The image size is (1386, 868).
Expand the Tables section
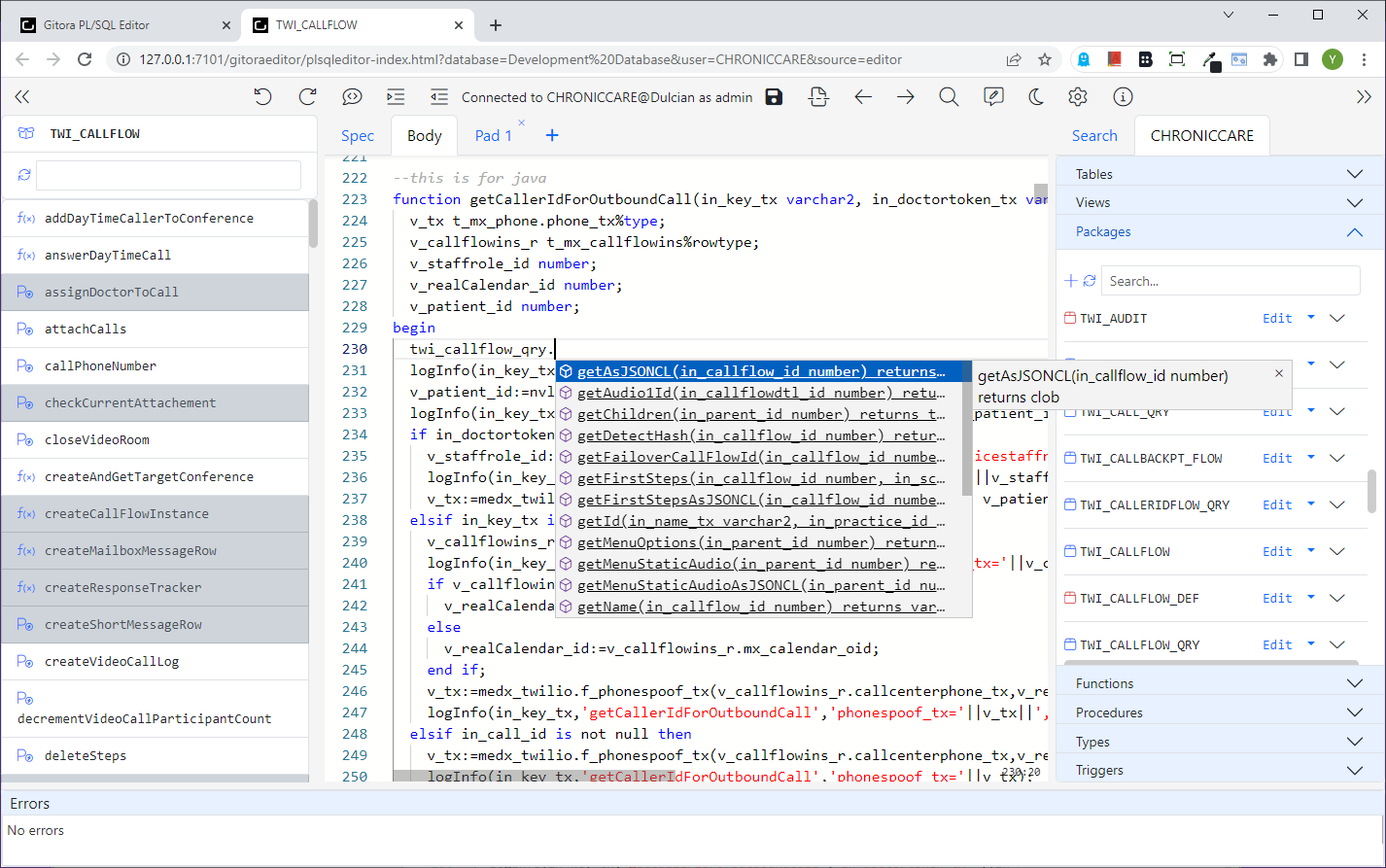[x=1354, y=173]
